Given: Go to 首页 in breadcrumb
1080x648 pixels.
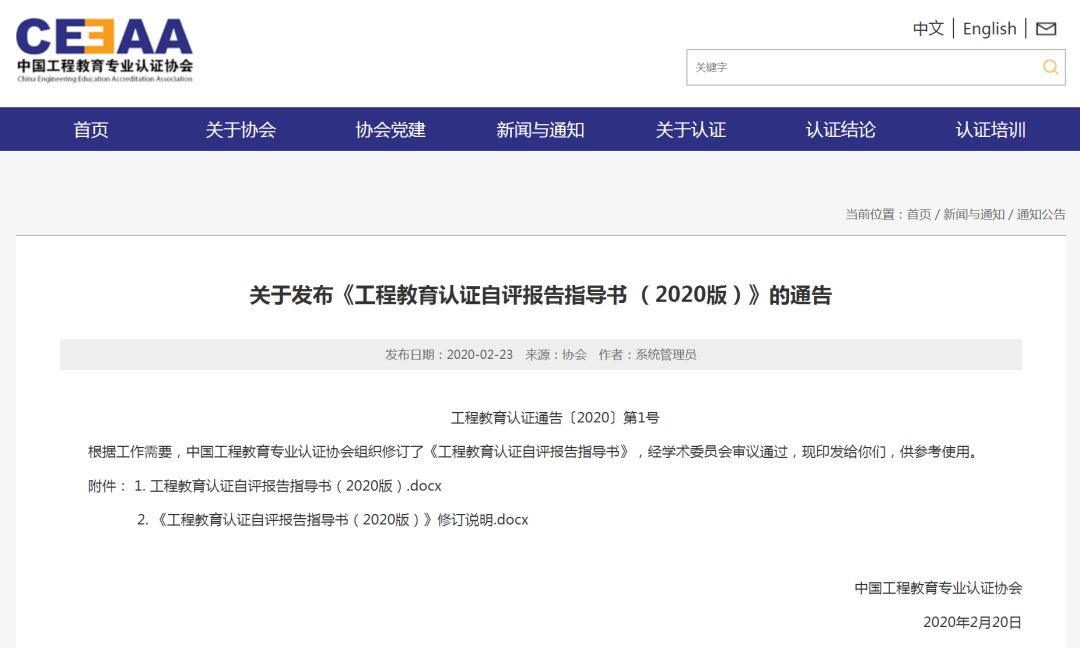Looking at the screenshot, I should [x=919, y=214].
